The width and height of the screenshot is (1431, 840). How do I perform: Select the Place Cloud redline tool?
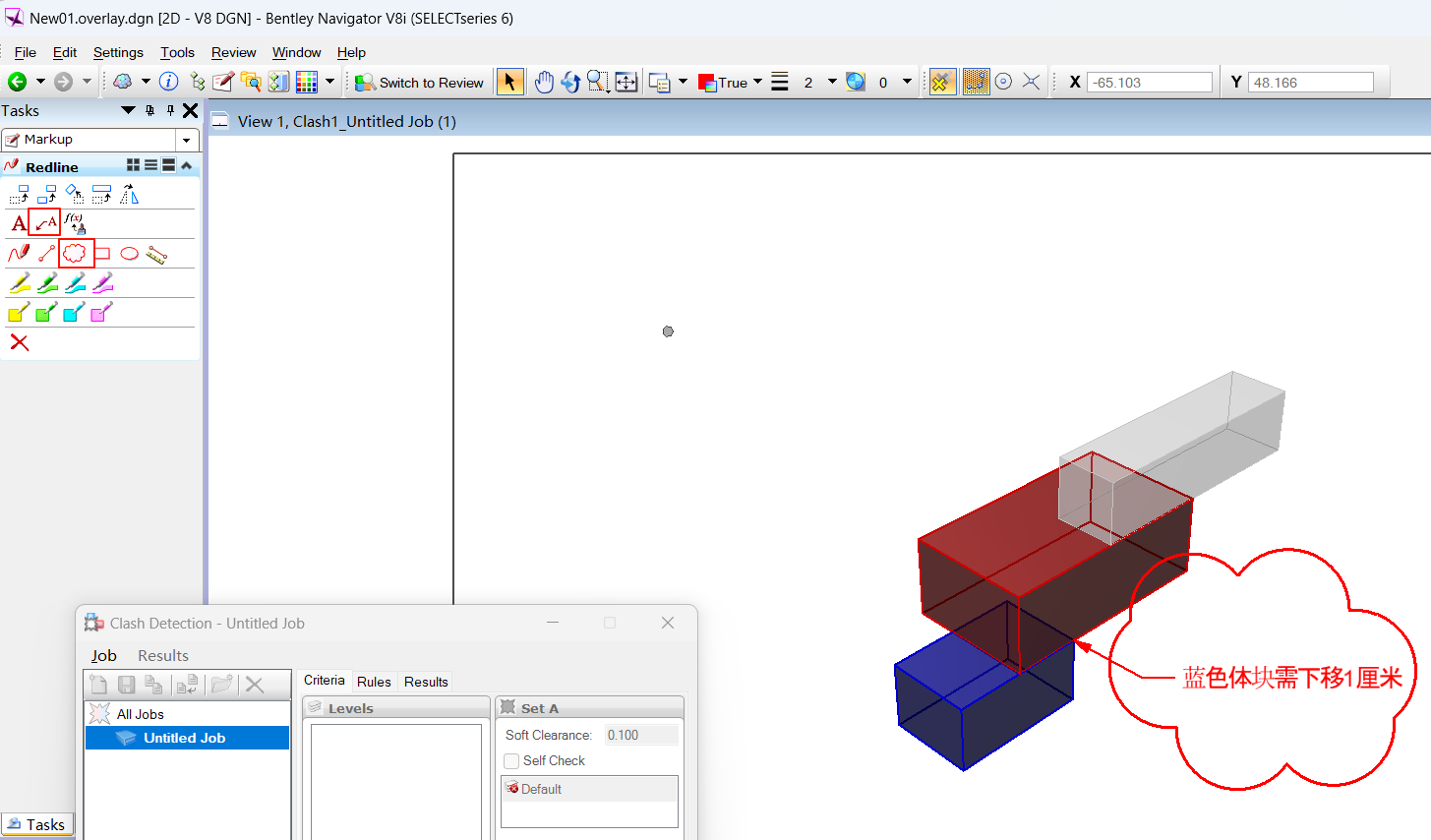coord(76,254)
